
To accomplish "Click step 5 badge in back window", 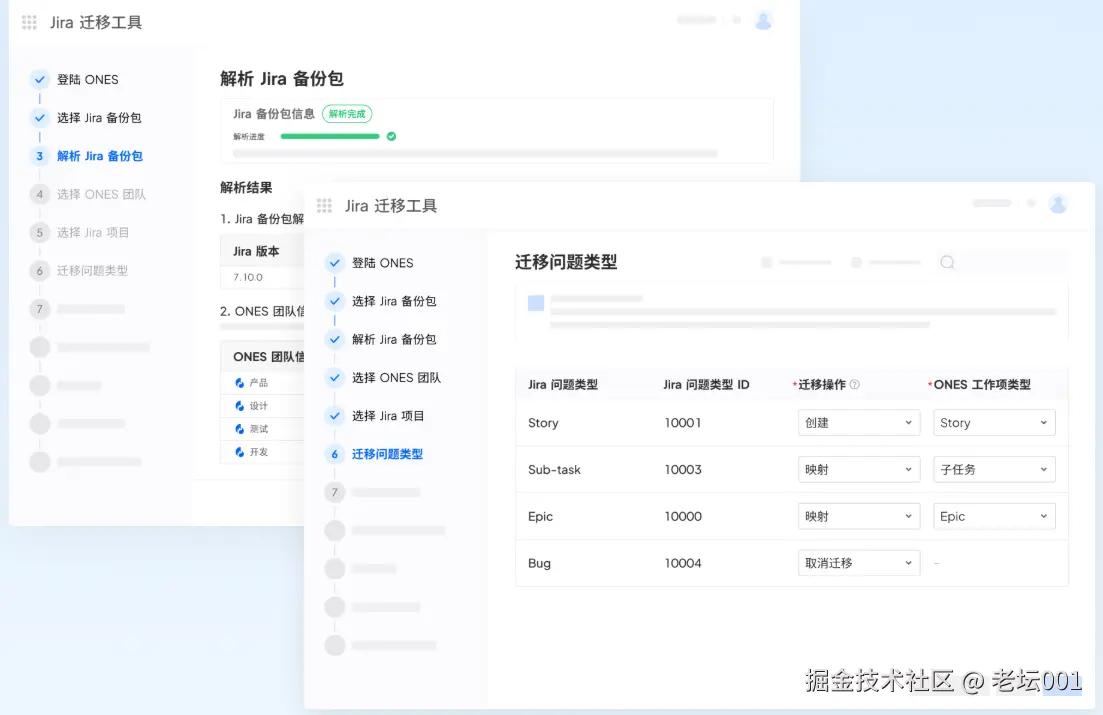I will coord(39,232).
